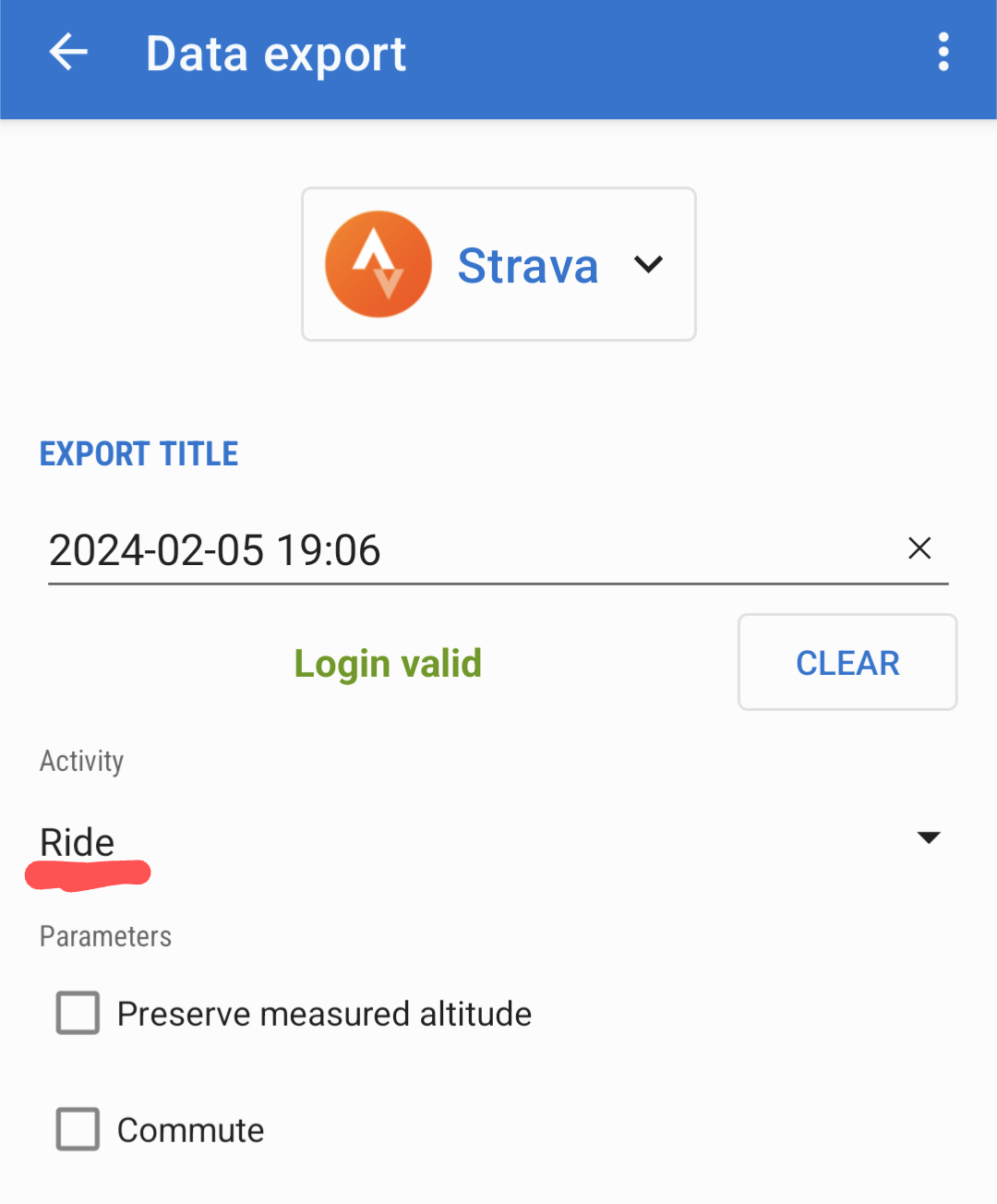Viewport: 997px width, 1204px height.
Task: Open the three-dot overflow menu
Action: 943,53
